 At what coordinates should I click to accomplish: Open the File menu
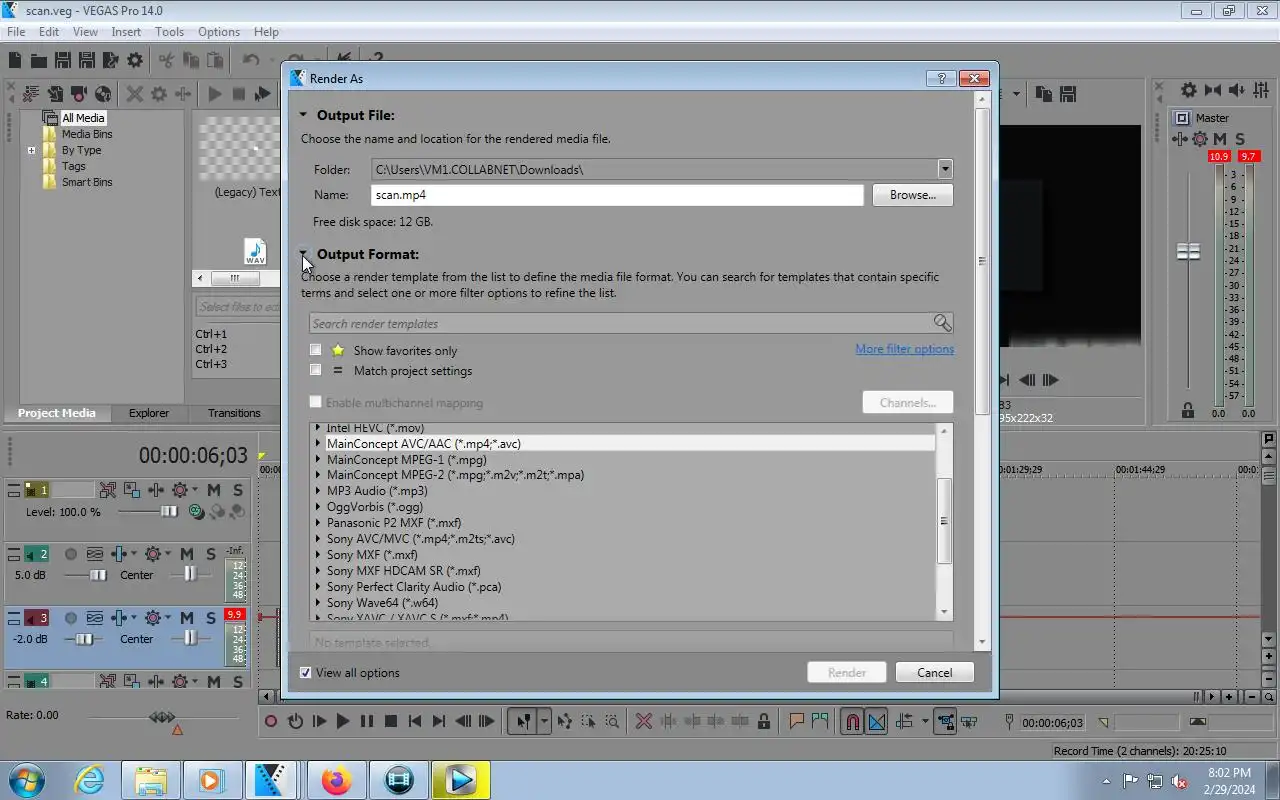[16, 32]
